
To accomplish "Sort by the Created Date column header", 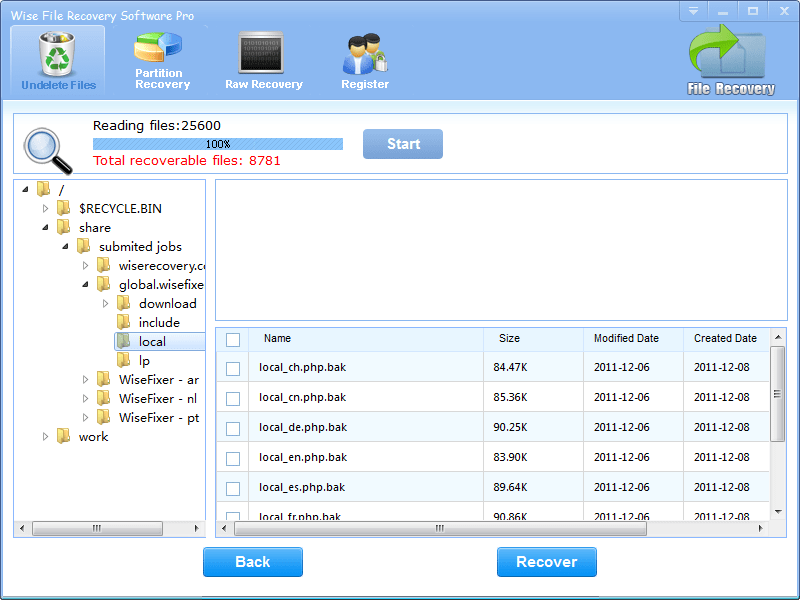I will 726,339.
